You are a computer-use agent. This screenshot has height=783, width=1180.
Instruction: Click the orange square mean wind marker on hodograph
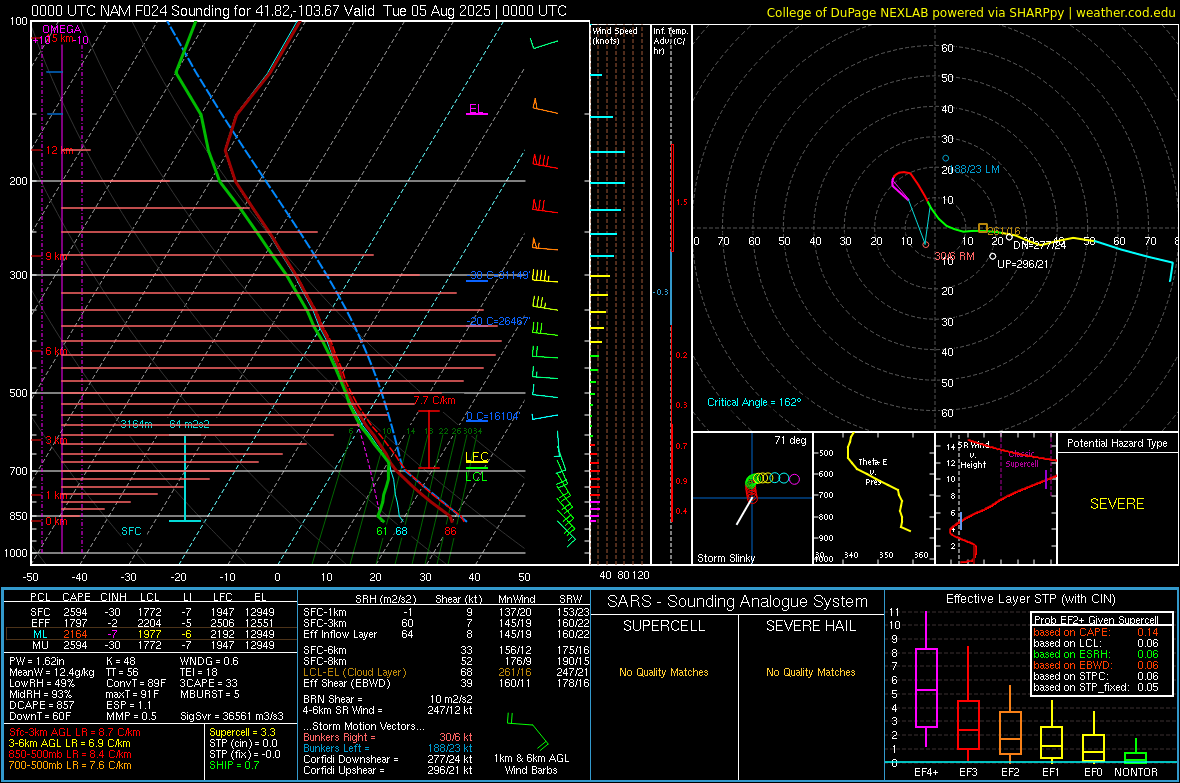pos(983,227)
